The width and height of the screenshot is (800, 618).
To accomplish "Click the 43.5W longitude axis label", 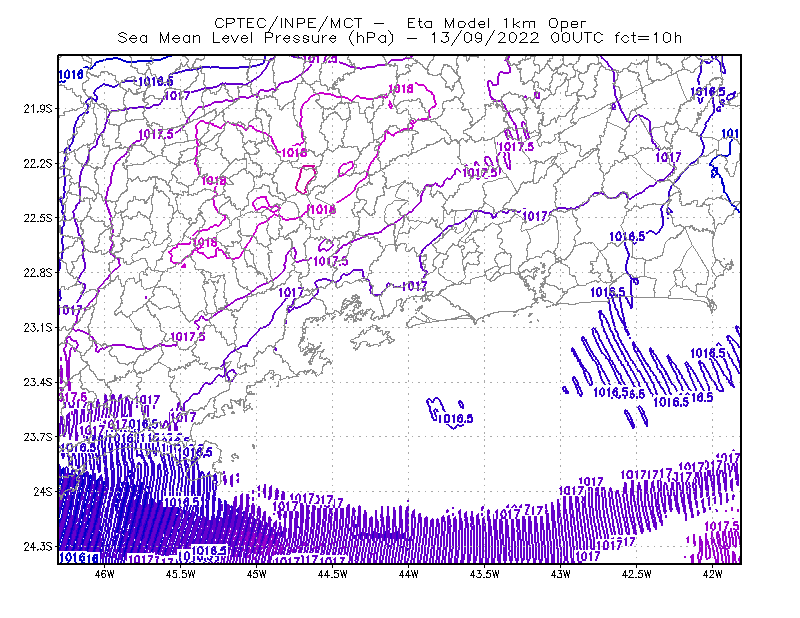I will [485, 574].
